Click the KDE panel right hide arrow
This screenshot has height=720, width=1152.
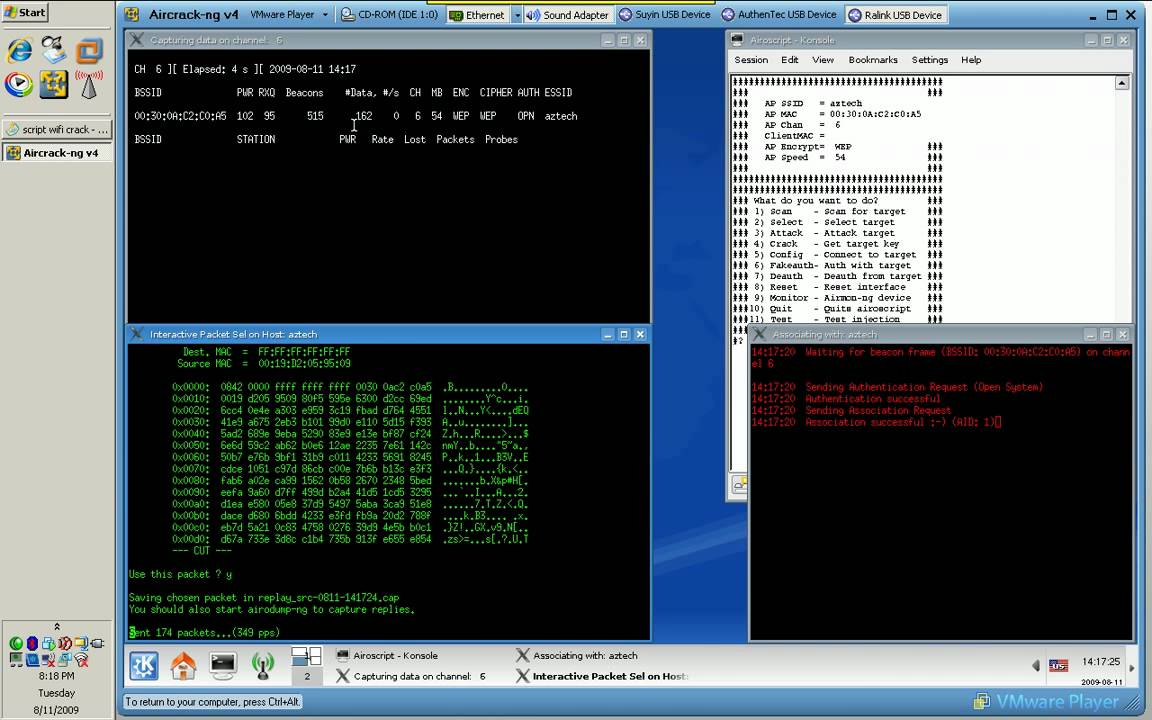(x=1132, y=667)
